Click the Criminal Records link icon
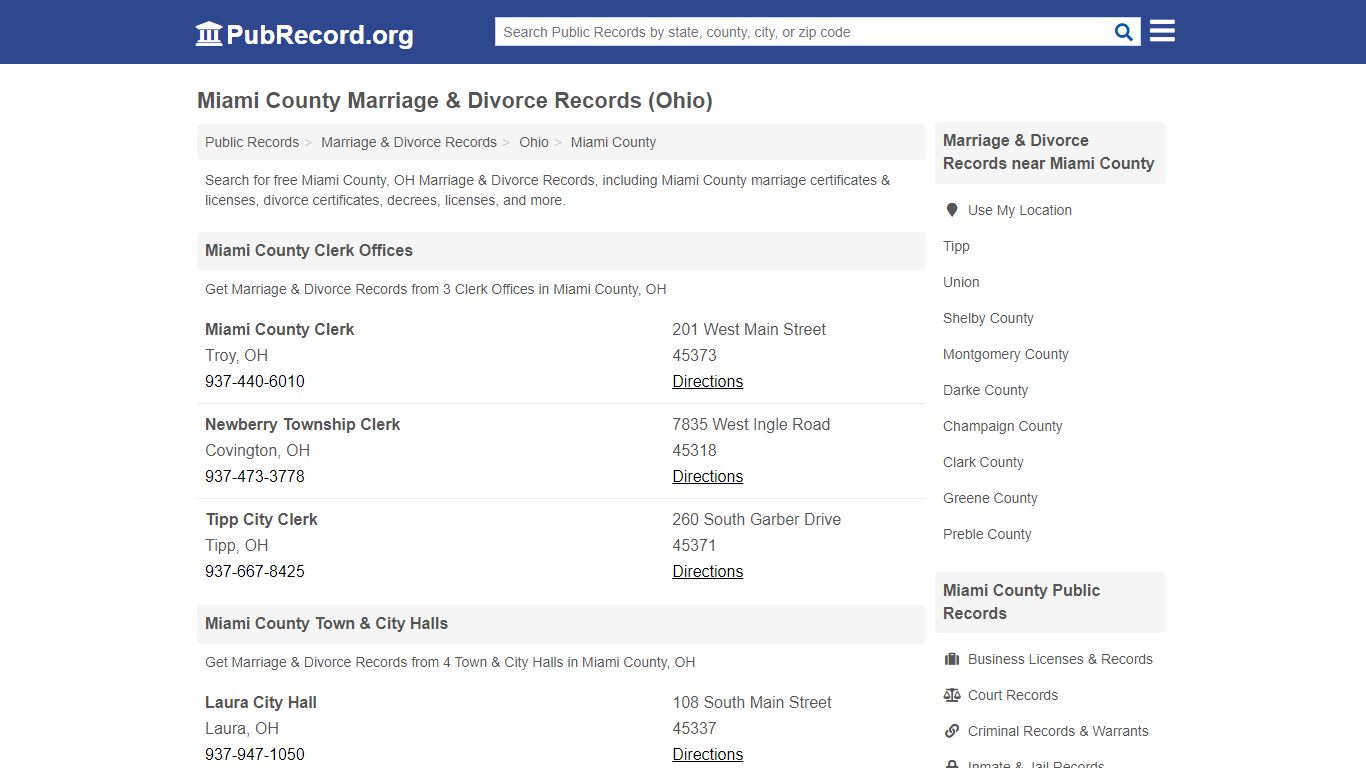Image resolution: width=1366 pixels, height=768 pixels. tap(951, 731)
